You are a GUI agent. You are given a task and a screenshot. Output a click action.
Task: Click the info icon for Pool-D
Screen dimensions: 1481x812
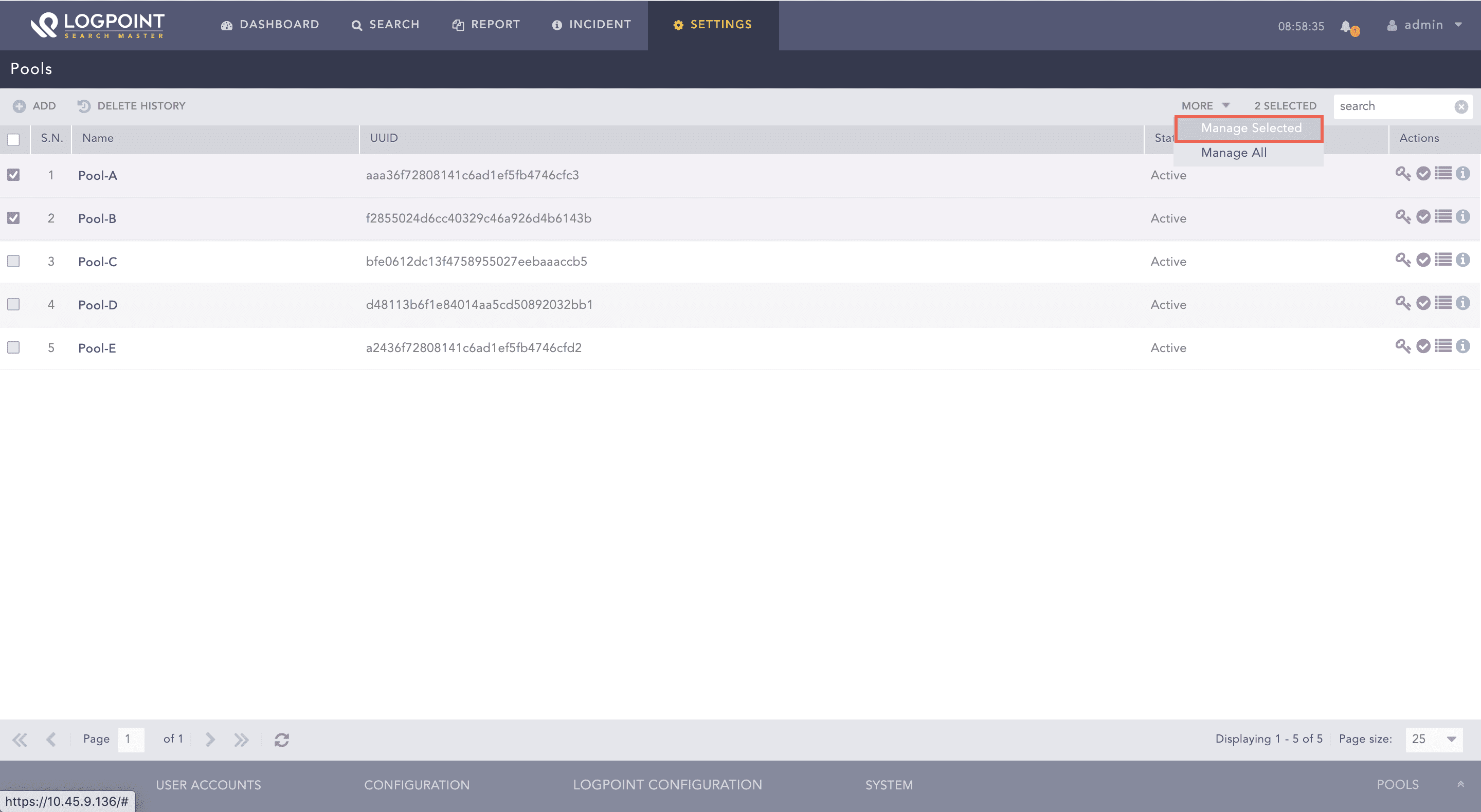tap(1463, 303)
